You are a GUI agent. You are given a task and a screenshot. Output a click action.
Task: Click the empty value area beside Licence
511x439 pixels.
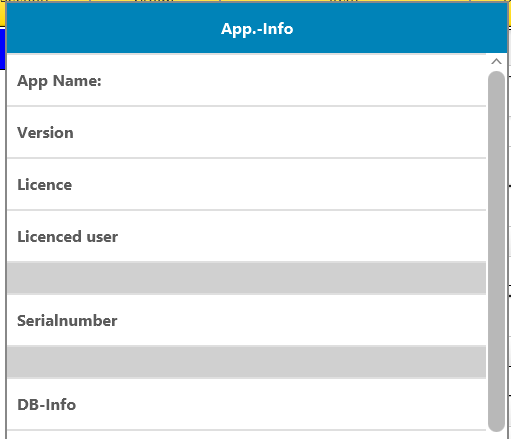[x=279, y=185]
